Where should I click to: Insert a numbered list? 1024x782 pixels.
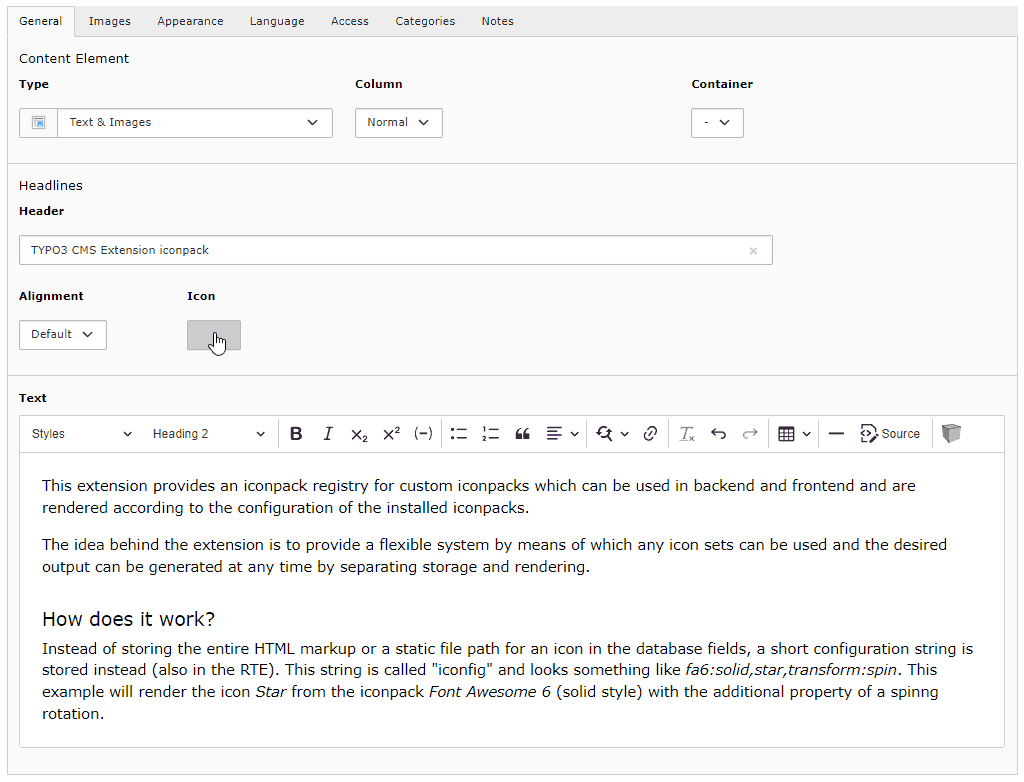(x=490, y=434)
